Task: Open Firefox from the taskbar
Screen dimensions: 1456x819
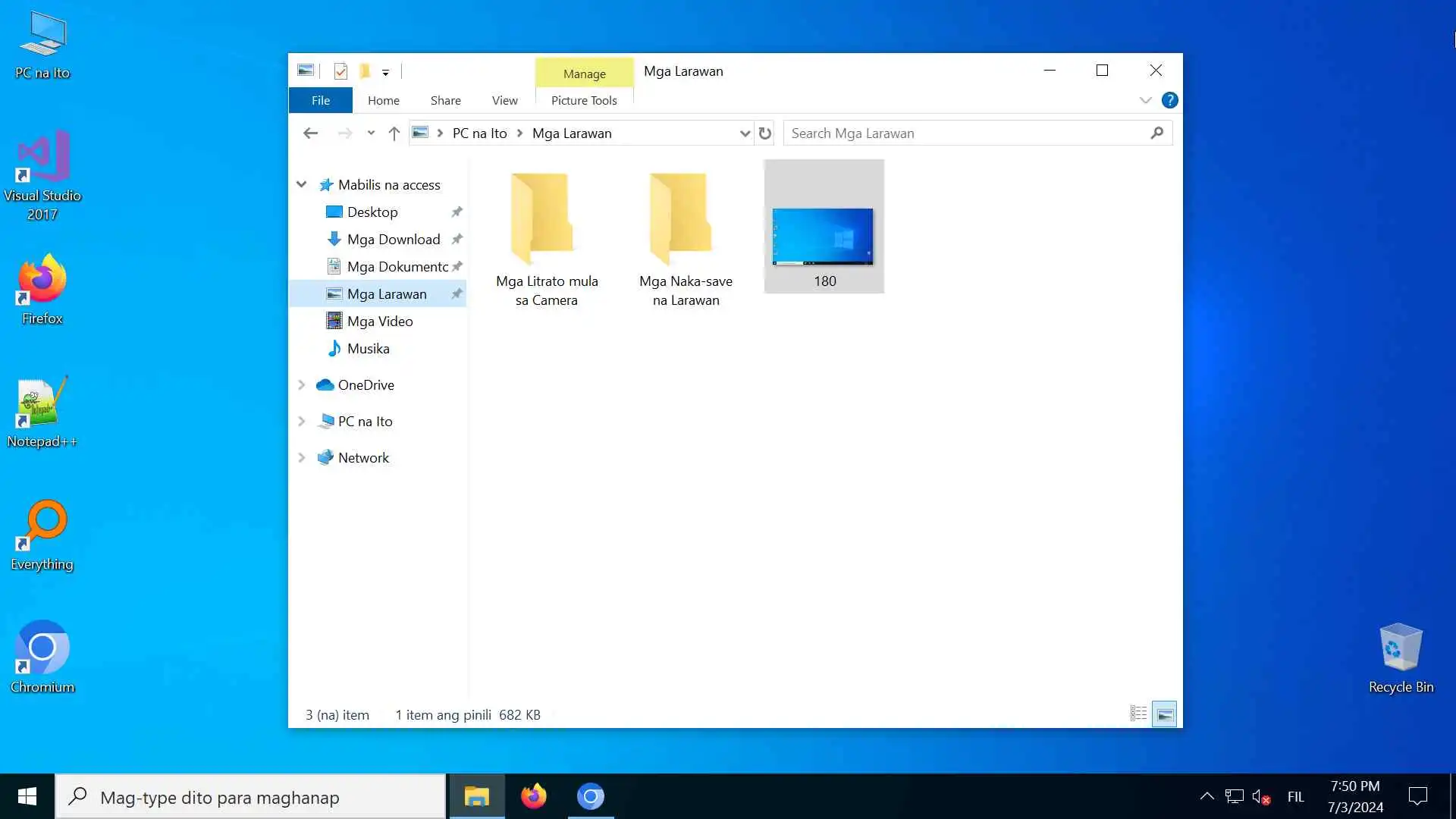Action: coord(533,796)
